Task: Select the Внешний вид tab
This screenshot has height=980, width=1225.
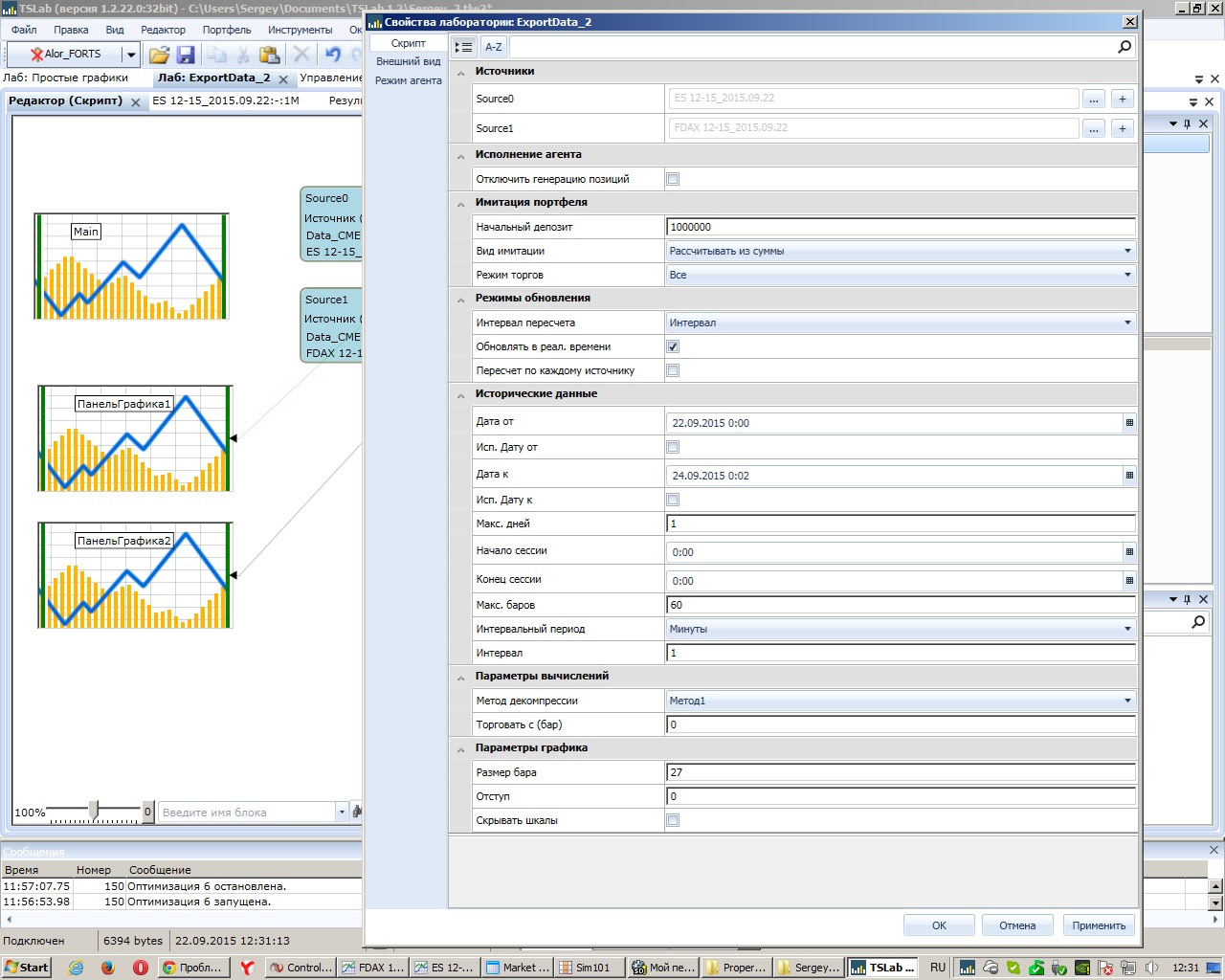Action: tap(408, 61)
